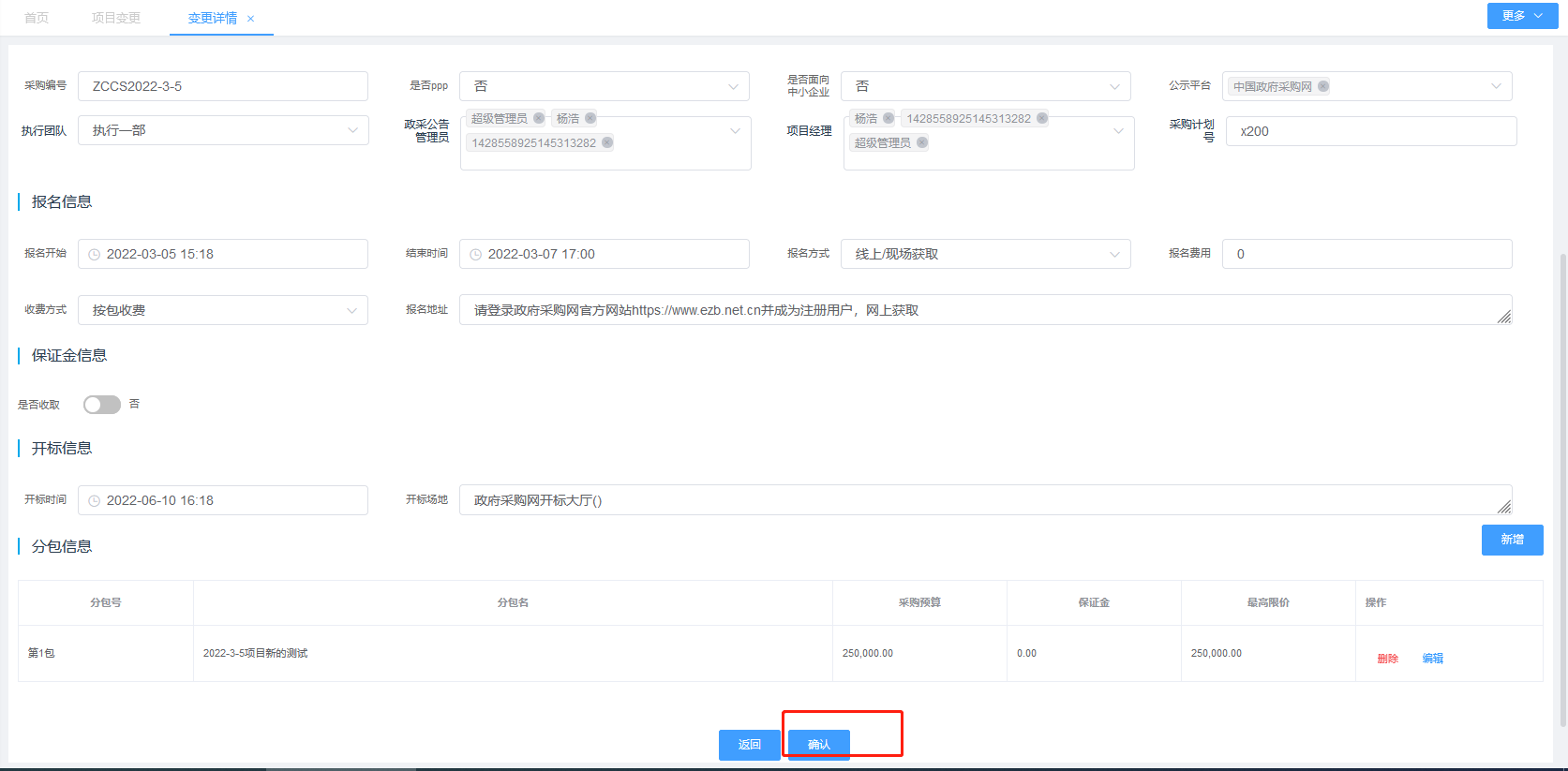Switch to the 首页 tab

click(x=37, y=18)
